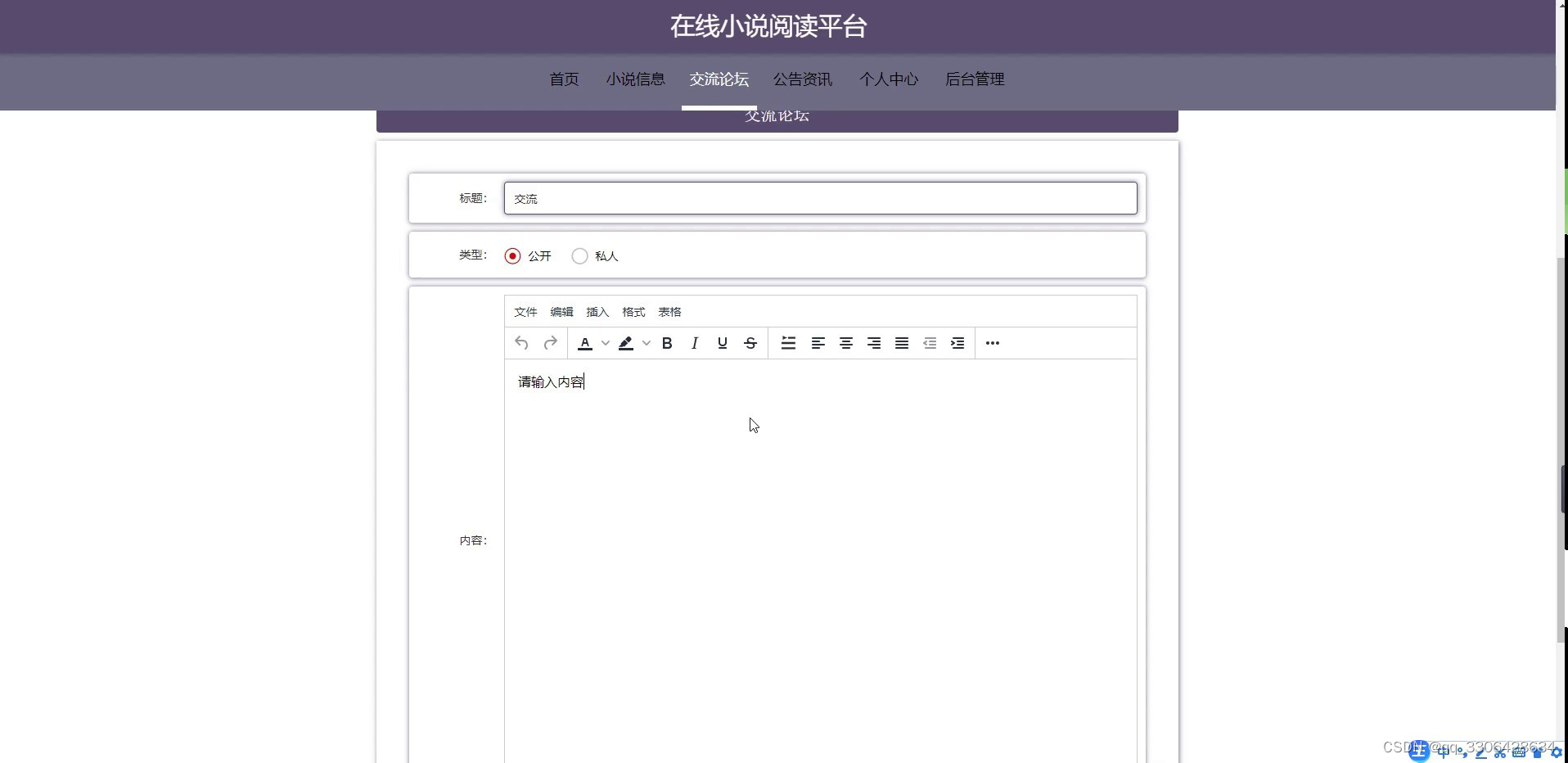Image resolution: width=1568 pixels, height=763 pixels.
Task: Toggle italic formatting
Action: 695,343
